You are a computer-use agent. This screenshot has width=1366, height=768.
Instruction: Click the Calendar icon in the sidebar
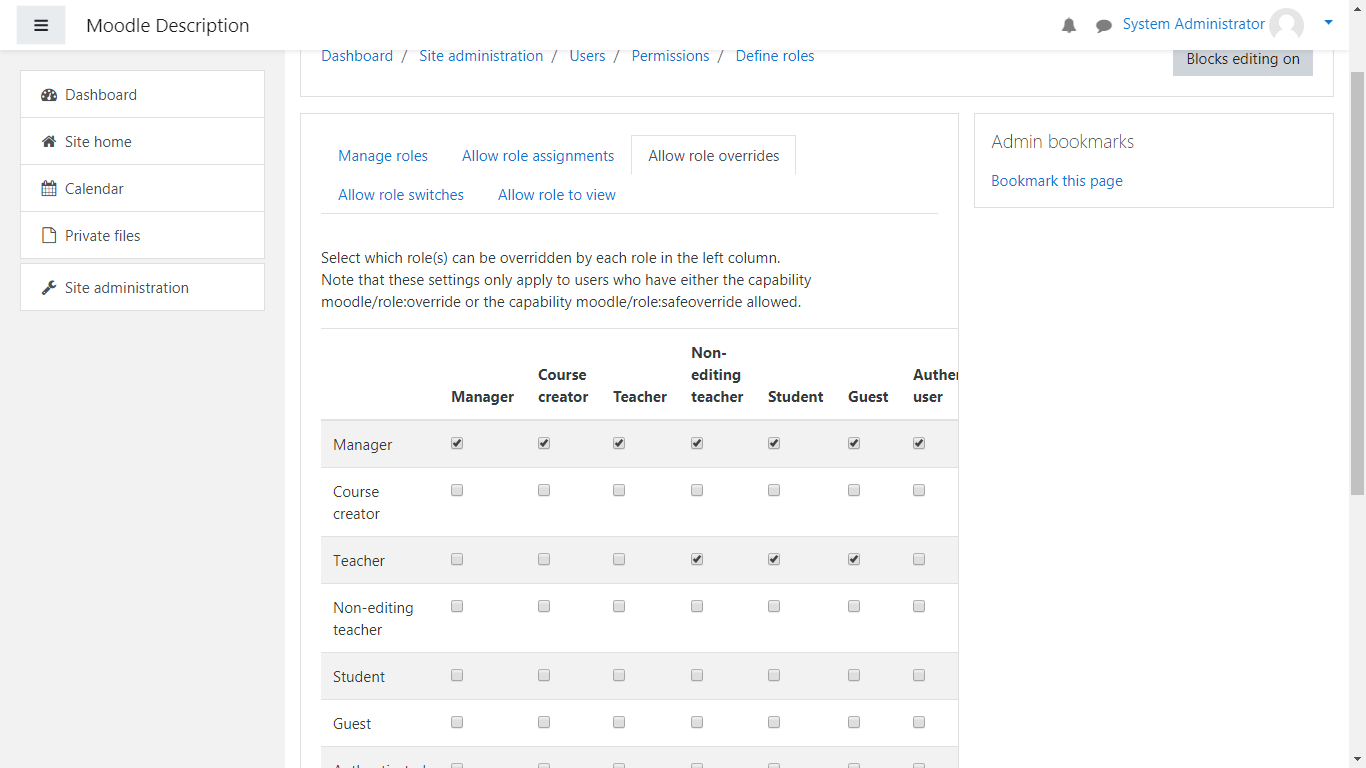[49, 189]
